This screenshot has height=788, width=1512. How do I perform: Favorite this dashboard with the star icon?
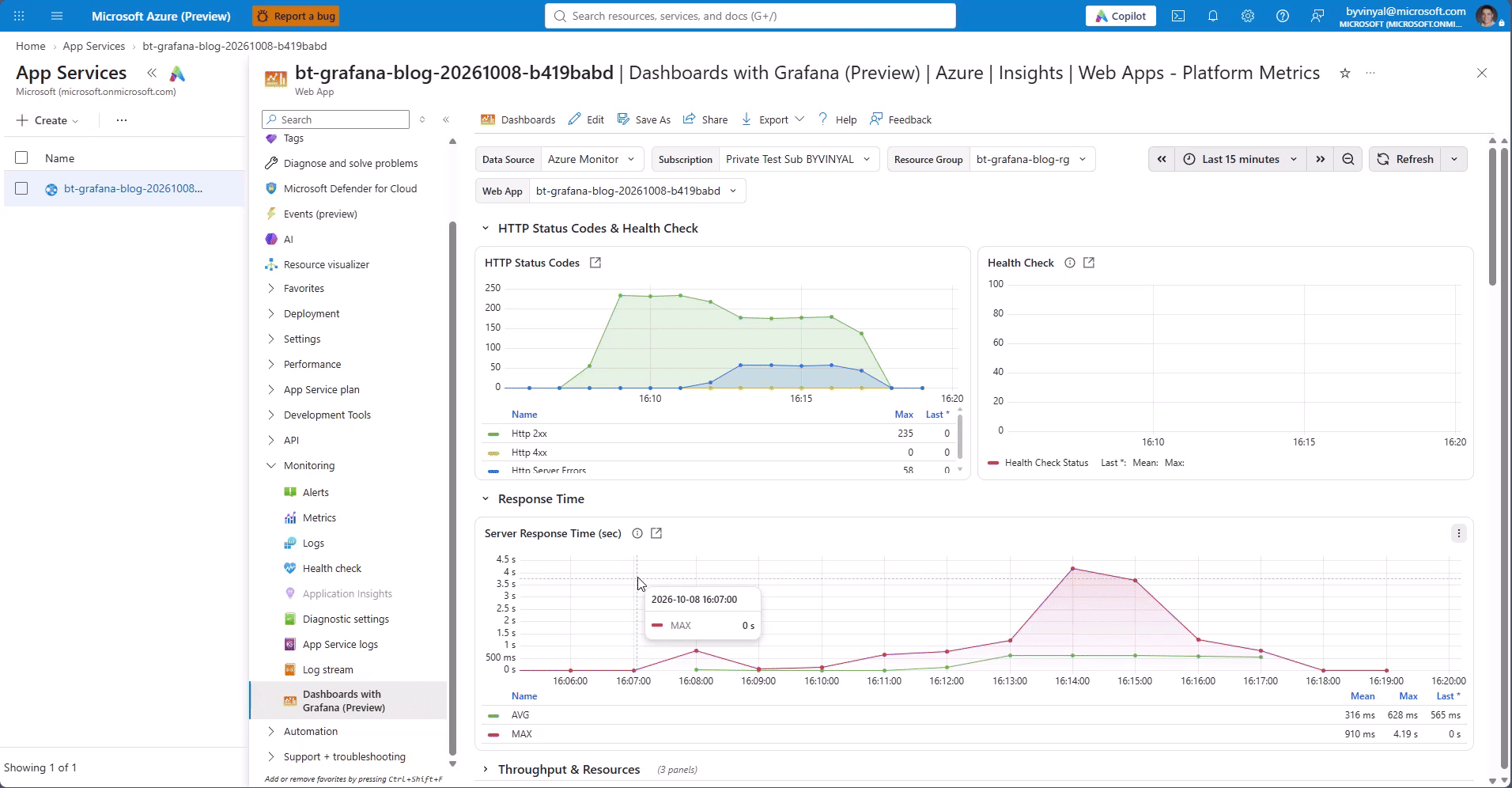coord(1345,73)
